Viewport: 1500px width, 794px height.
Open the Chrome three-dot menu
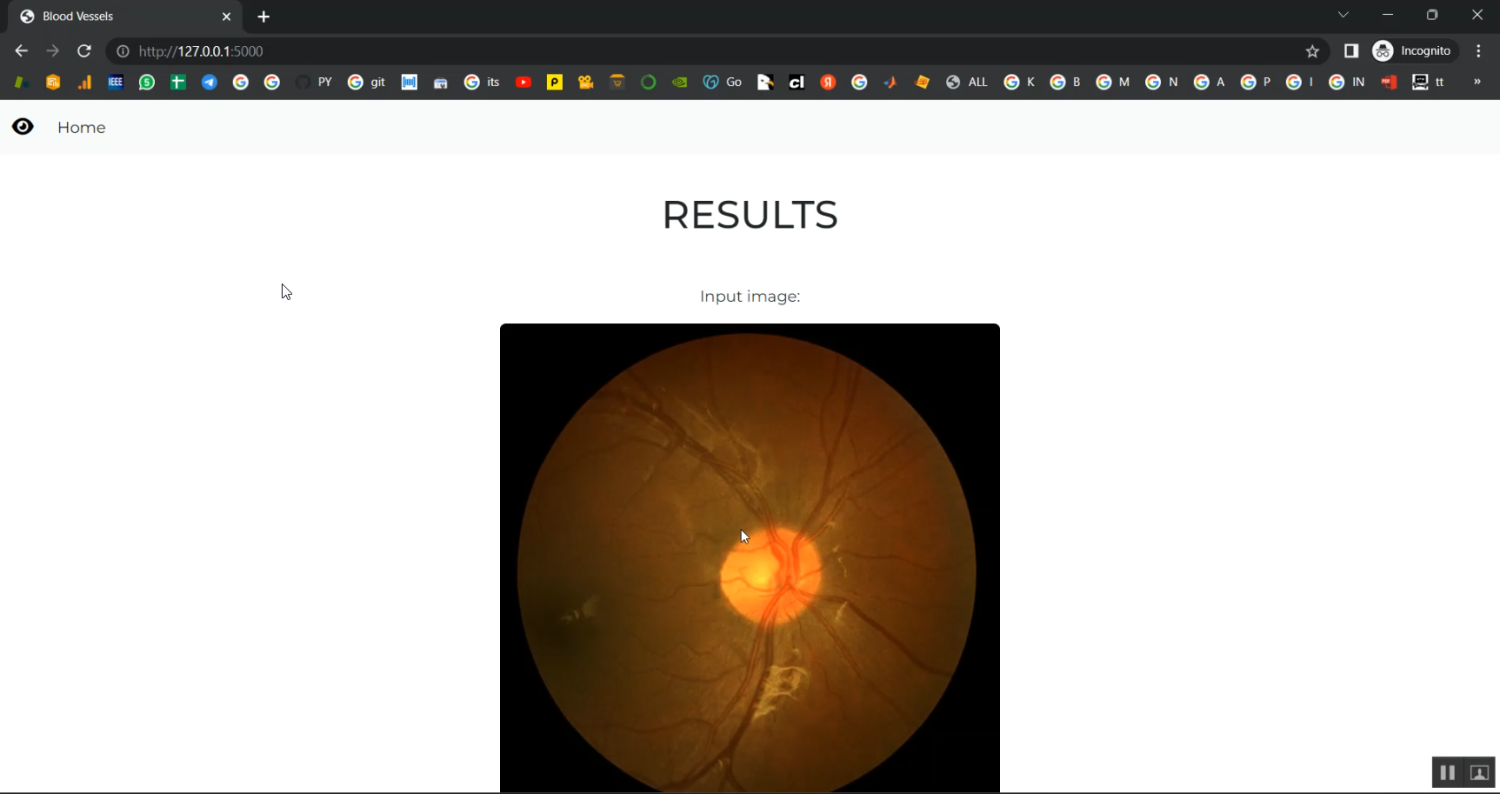(1479, 51)
